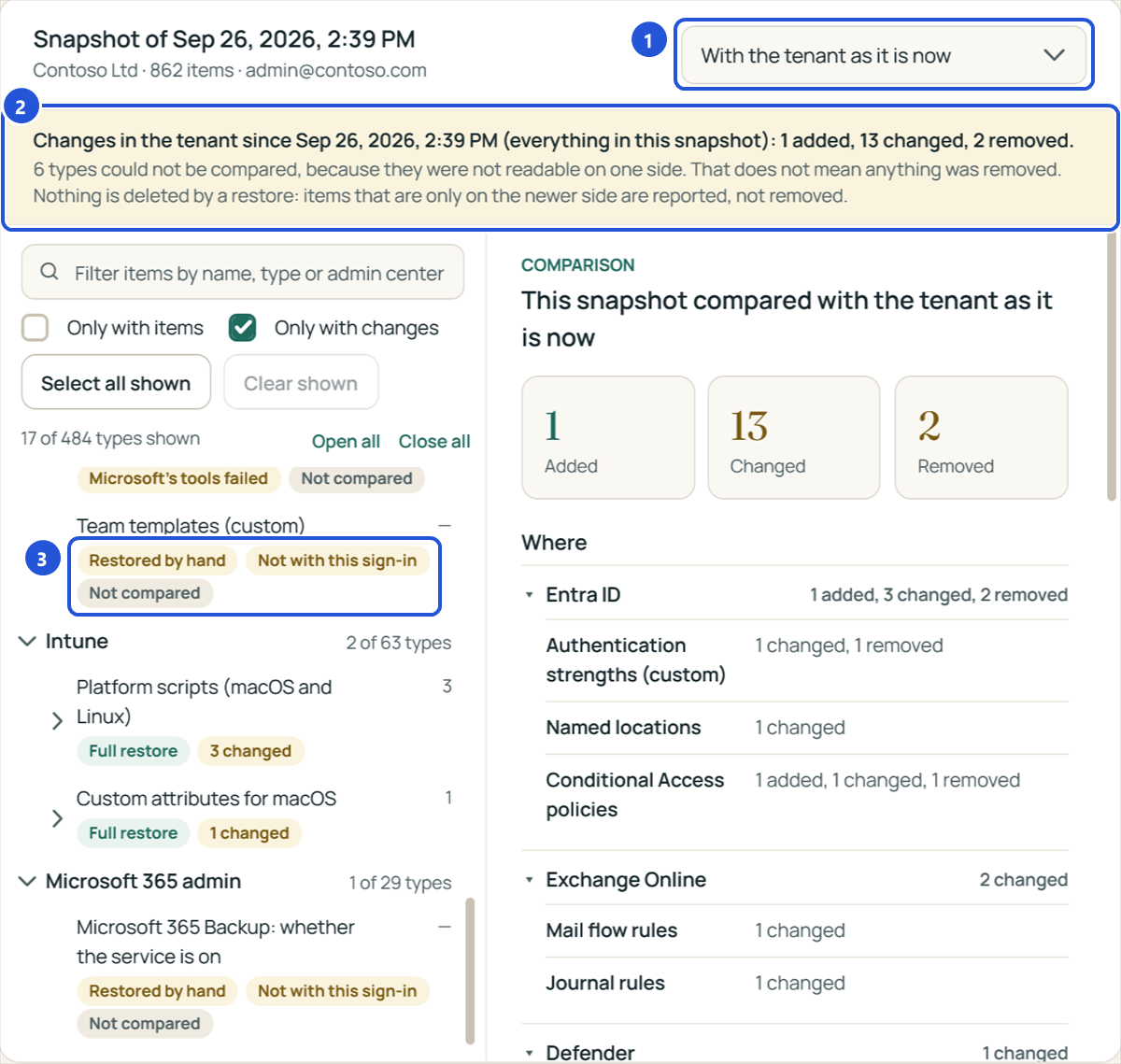Click the Open all link
This screenshot has height=1064, width=1121.
346,441
